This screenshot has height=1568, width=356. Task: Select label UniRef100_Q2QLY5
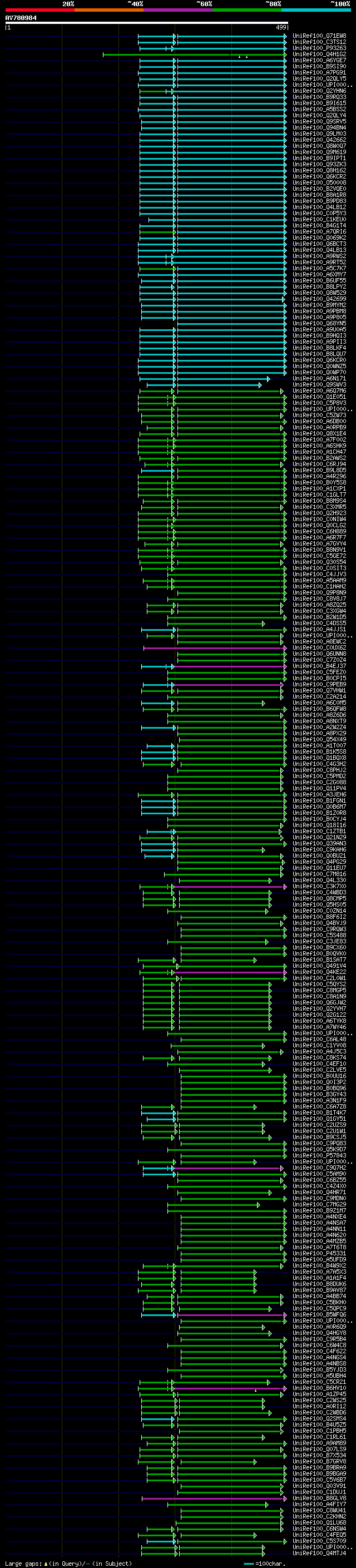[x=319, y=78]
